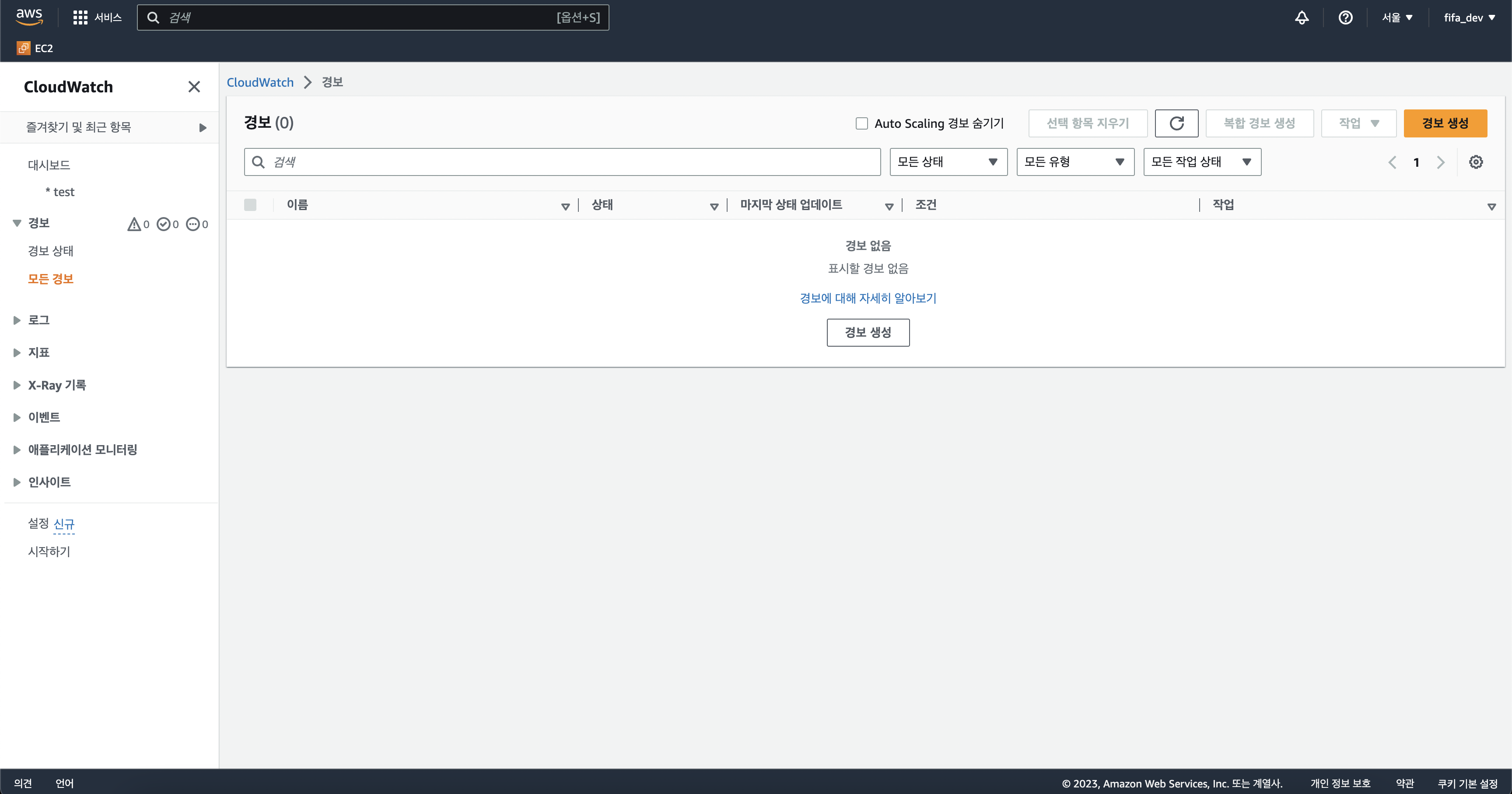Expand the 지표 section in sidebar
The height and width of the screenshot is (794, 1512).
[17, 352]
